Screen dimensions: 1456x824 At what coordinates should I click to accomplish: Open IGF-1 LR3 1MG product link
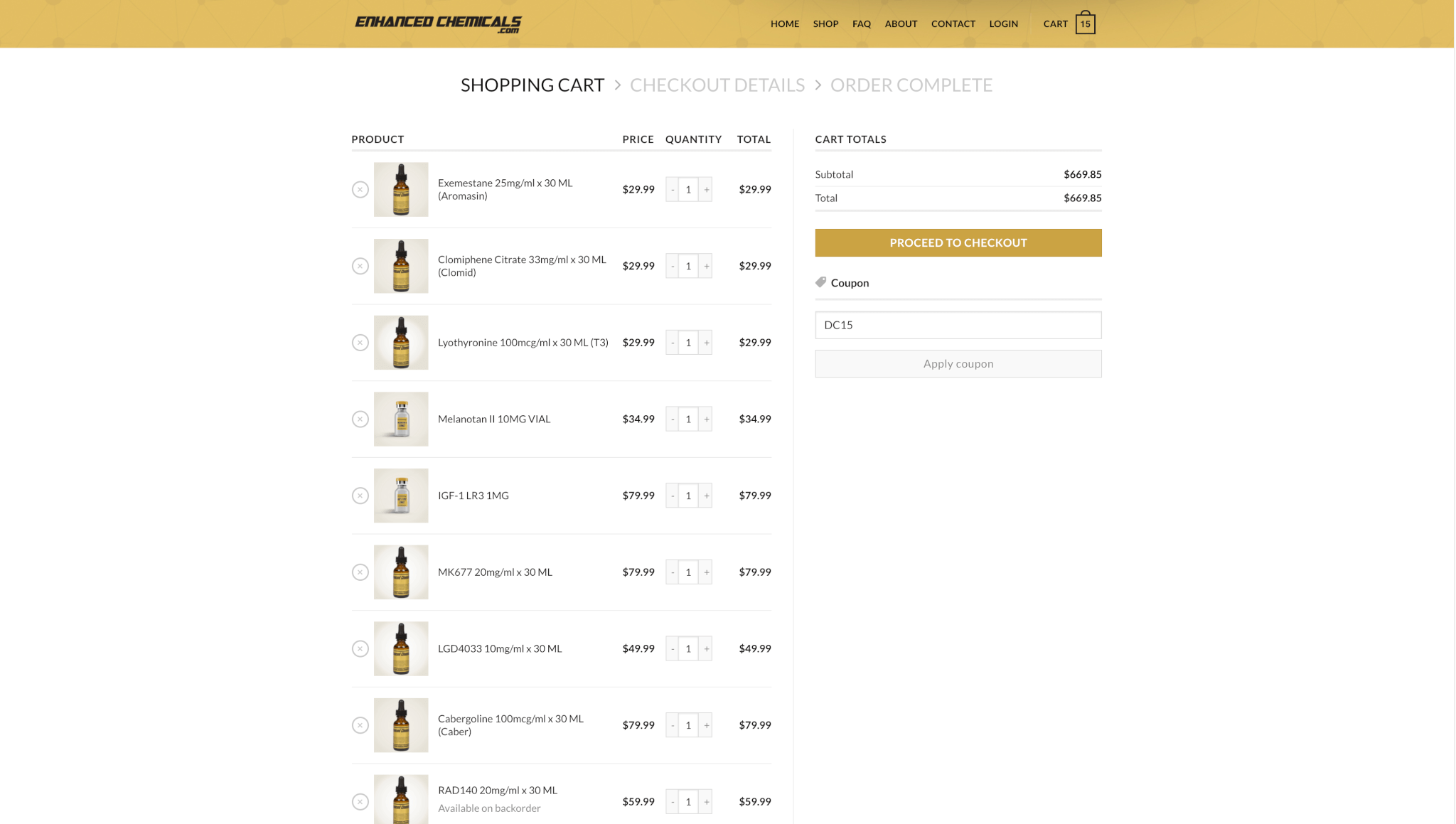(x=473, y=496)
